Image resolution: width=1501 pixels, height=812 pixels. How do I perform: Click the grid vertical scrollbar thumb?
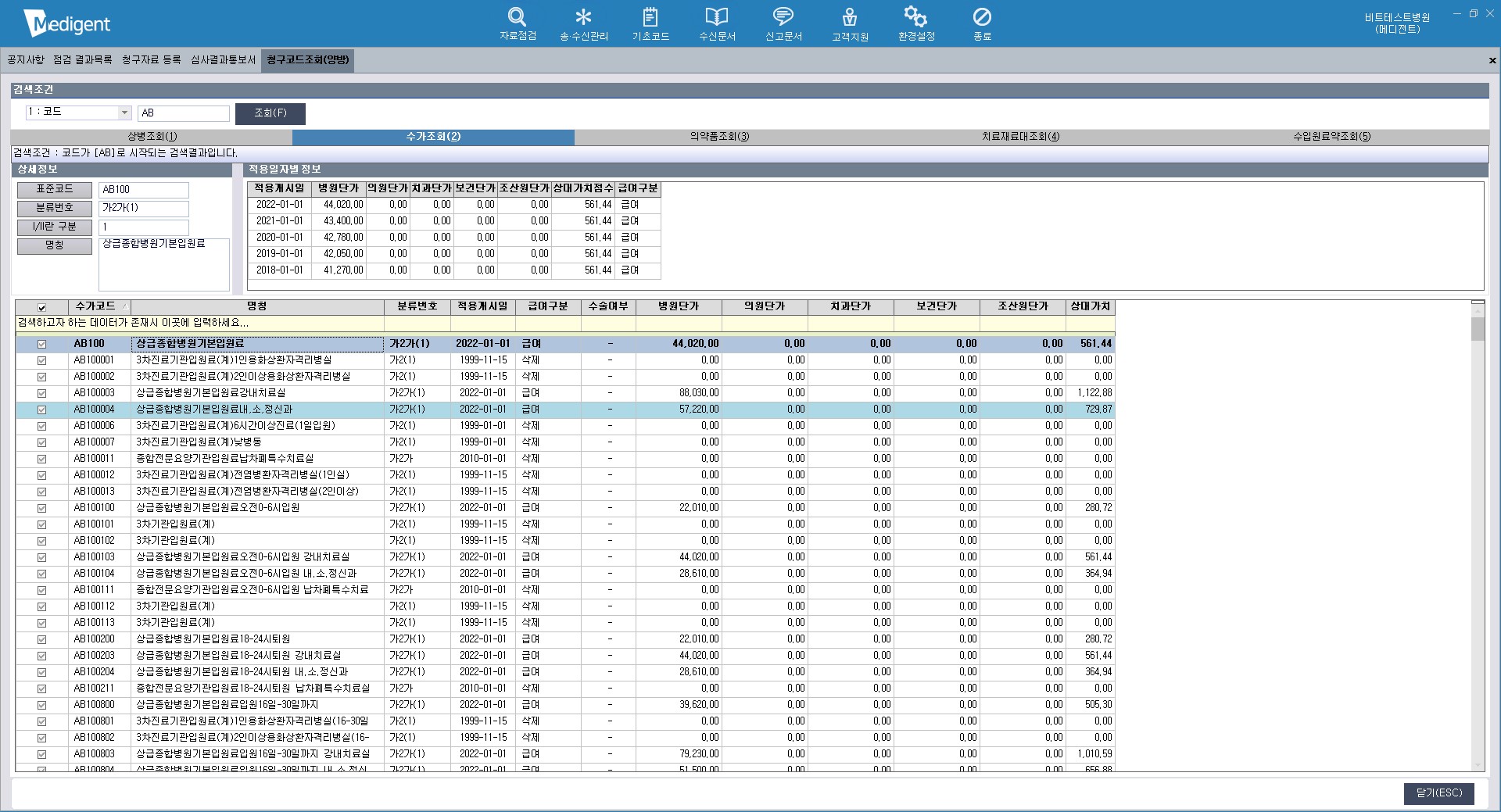pyautogui.click(x=1478, y=328)
